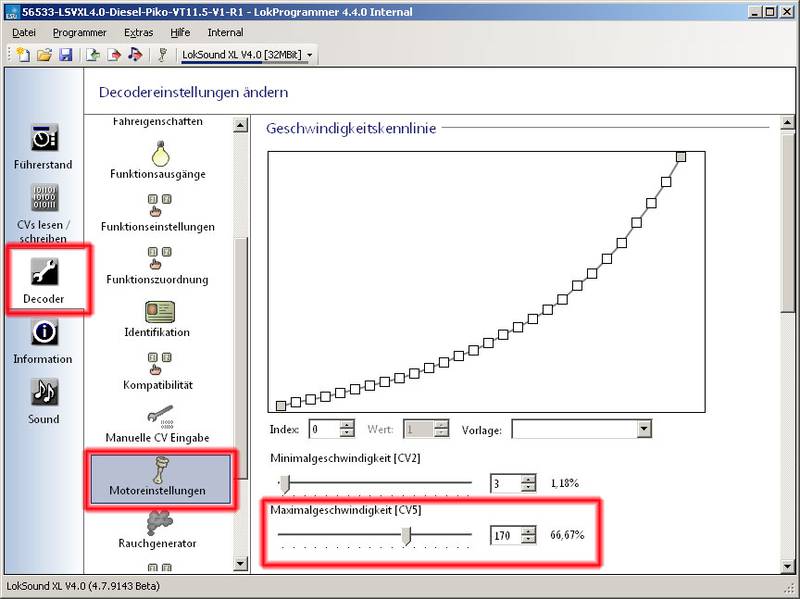Image resolution: width=800 pixels, height=599 pixels.
Task: Decrease the Index value with down arrow
Action: [347, 434]
